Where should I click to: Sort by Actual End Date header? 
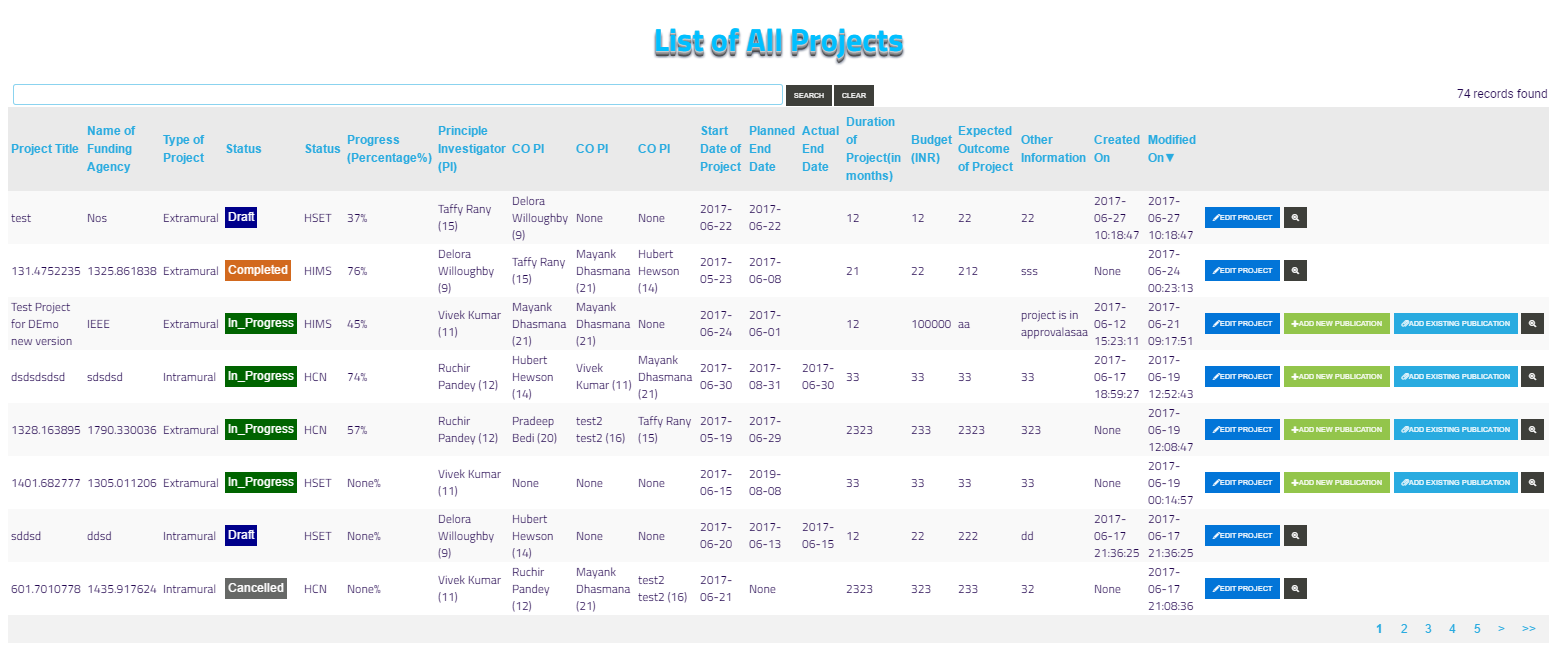pyautogui.click(x=820, y=149)
